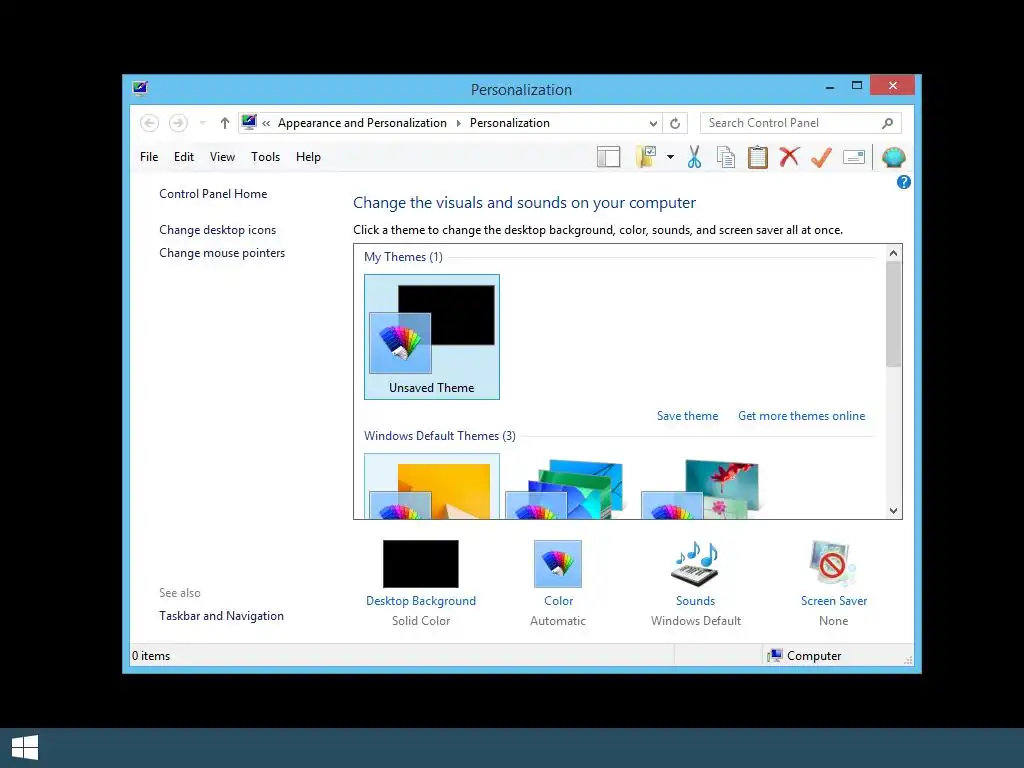1024x768 pixels.
Task: Go up one level with Up arrow
Action: (x=225, y=123)
